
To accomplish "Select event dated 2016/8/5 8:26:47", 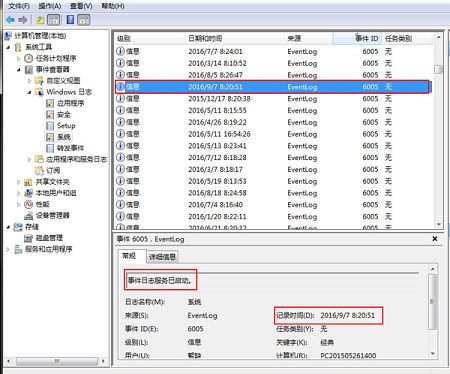I will (274, 75).
